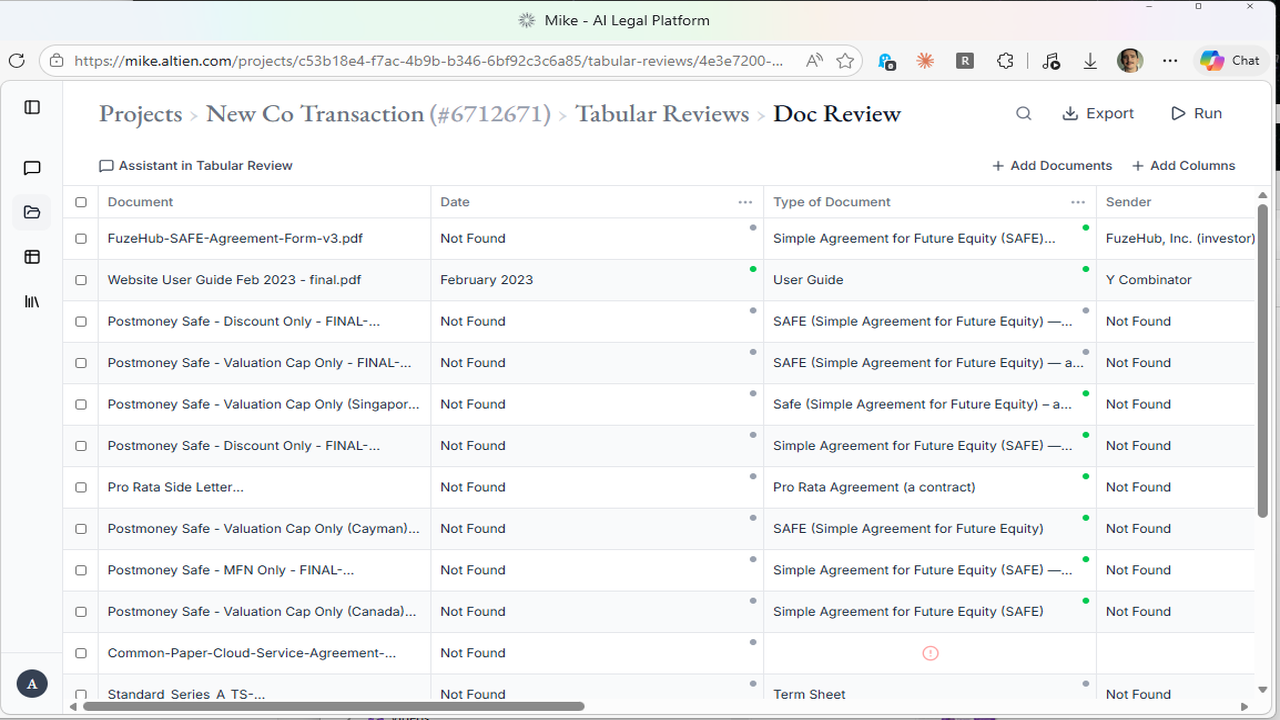Check the Pro Rata Side Letter row checkbox

tap(81, 488)
